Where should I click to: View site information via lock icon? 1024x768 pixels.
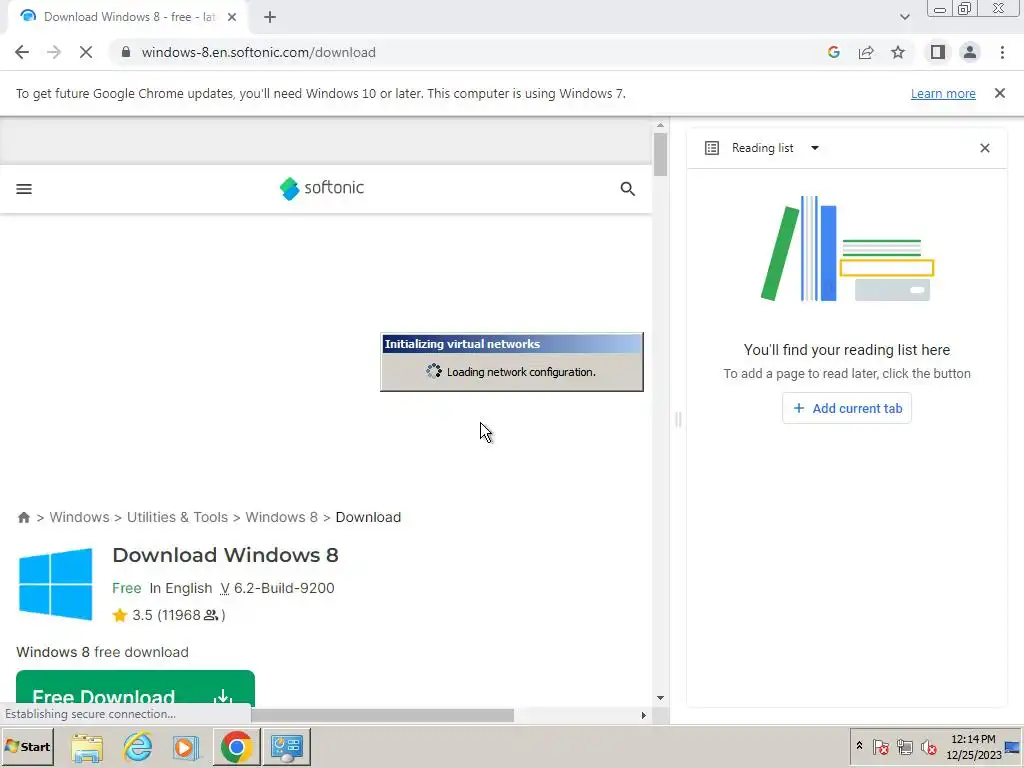click(x=126, y=52)
